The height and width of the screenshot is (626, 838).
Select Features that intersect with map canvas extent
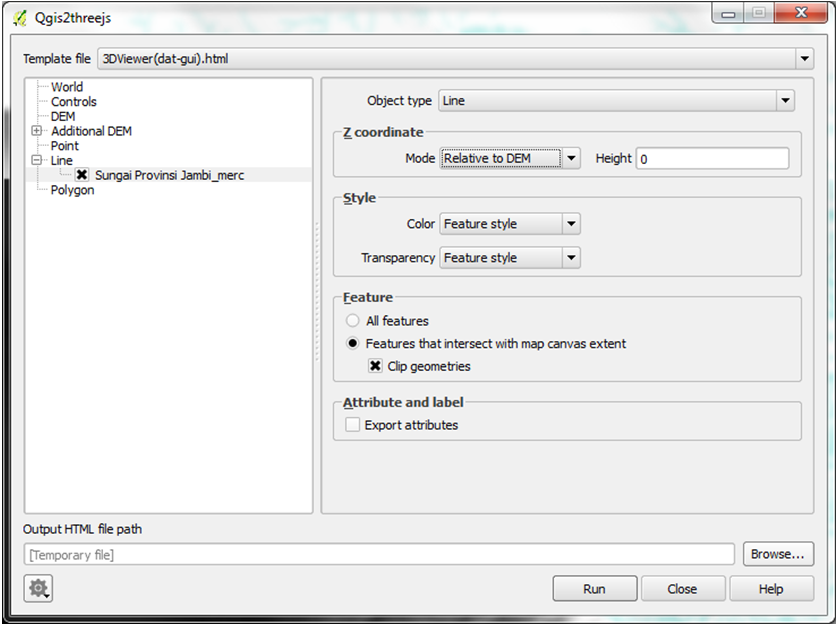352,343
